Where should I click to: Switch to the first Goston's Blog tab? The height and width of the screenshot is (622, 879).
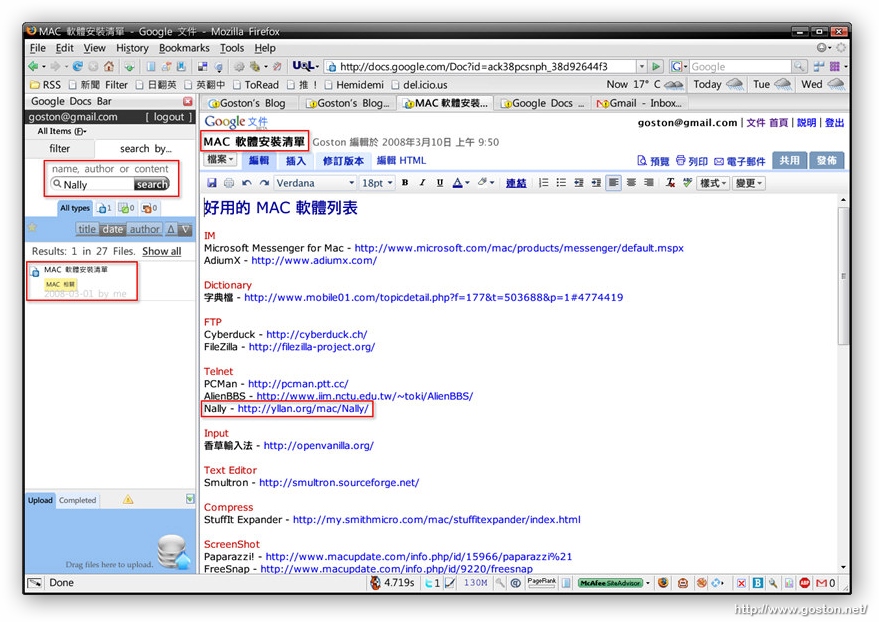pyautogui.click(x=247, y=103)
